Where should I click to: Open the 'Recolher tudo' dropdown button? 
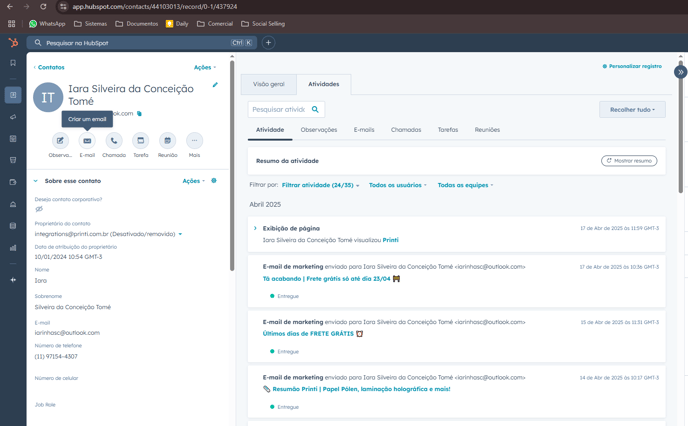632,109
